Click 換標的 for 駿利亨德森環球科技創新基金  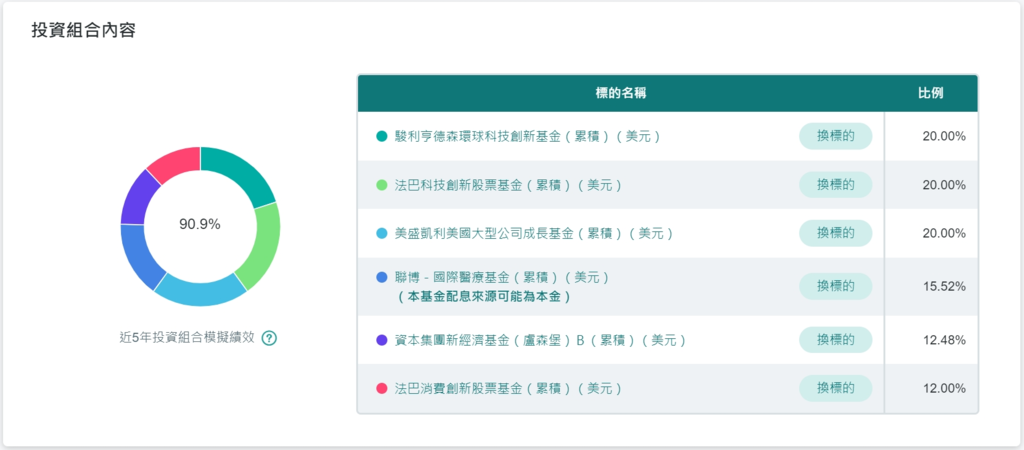(836, 137)
